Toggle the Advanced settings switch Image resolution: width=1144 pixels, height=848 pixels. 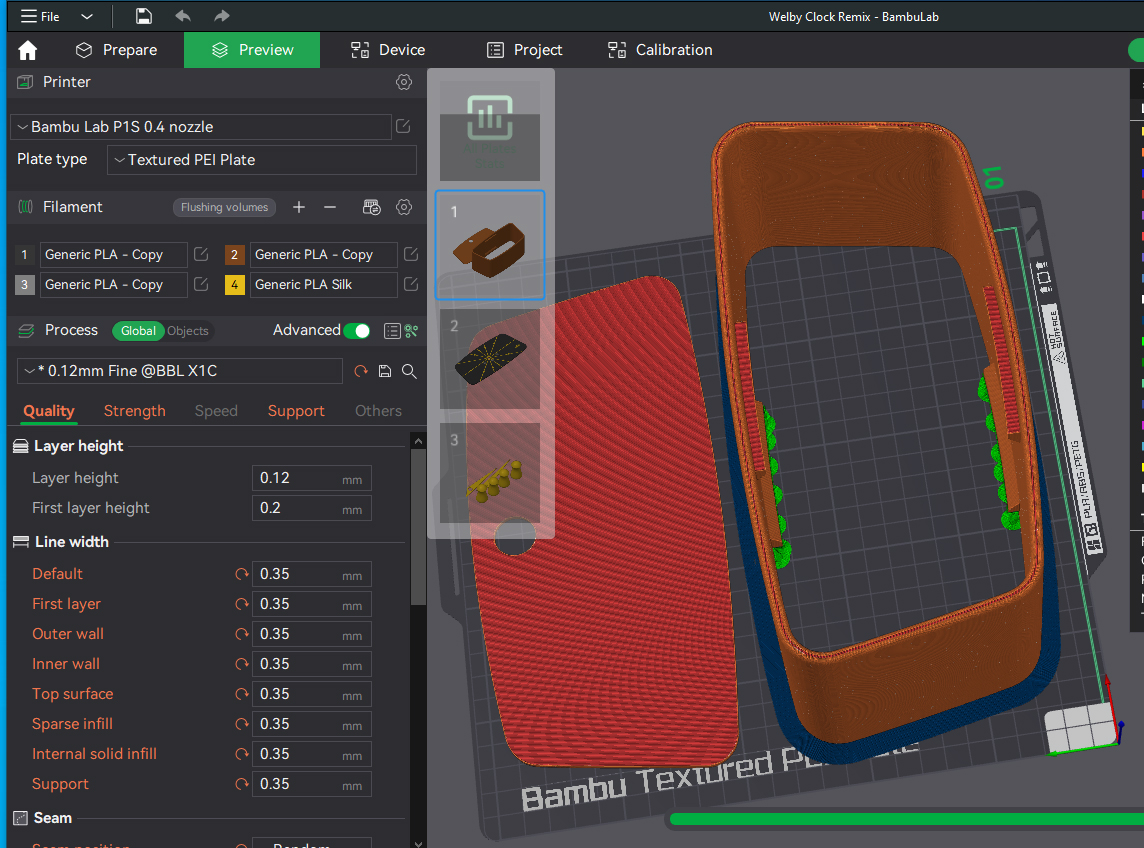coord(356,331)
